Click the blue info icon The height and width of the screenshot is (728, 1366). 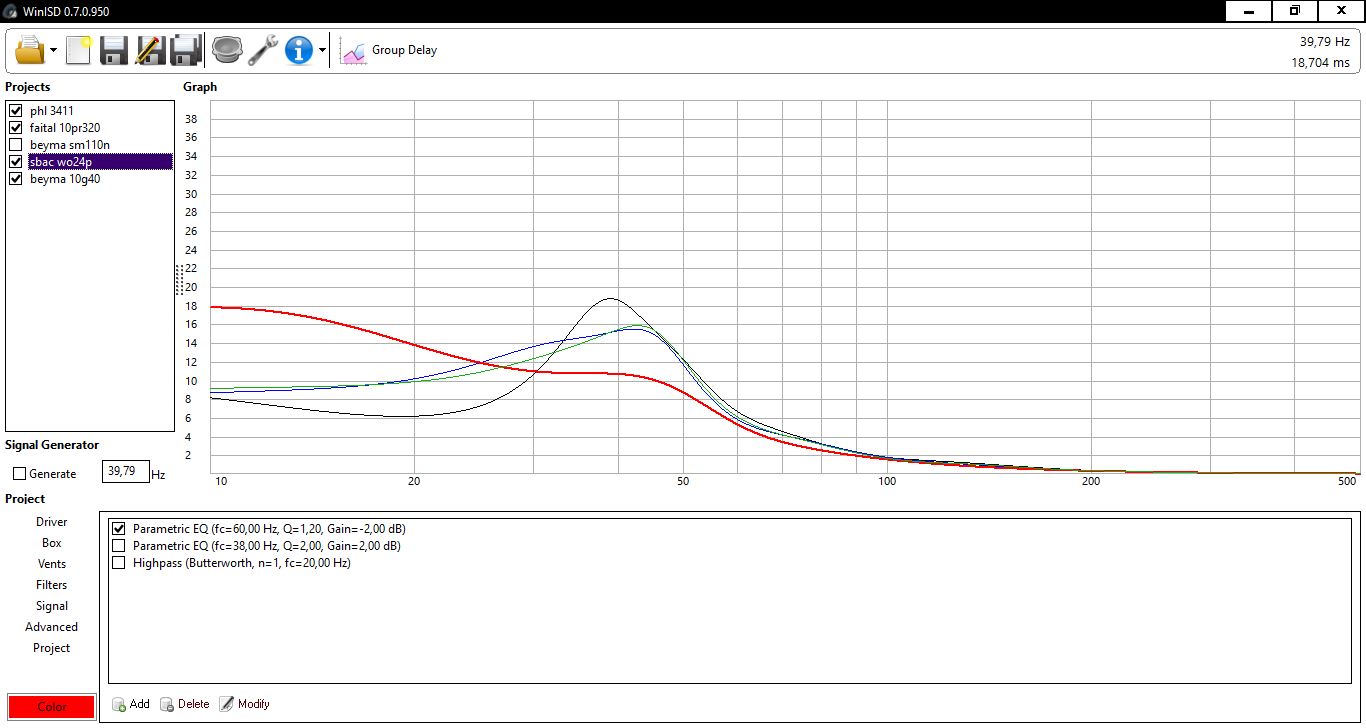(299, 50)
